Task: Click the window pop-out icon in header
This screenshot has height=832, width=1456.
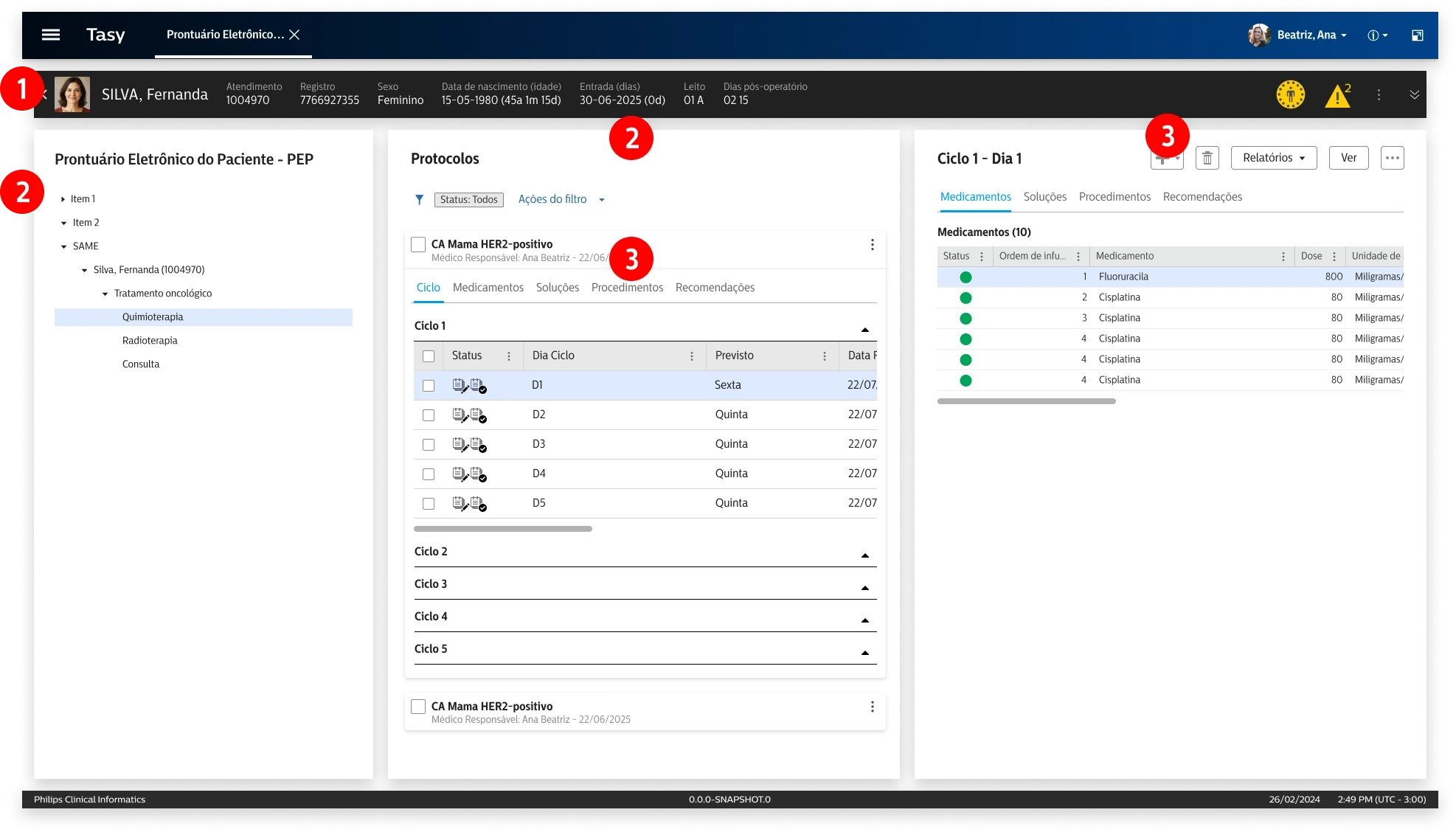Action: pos(1417,35)
